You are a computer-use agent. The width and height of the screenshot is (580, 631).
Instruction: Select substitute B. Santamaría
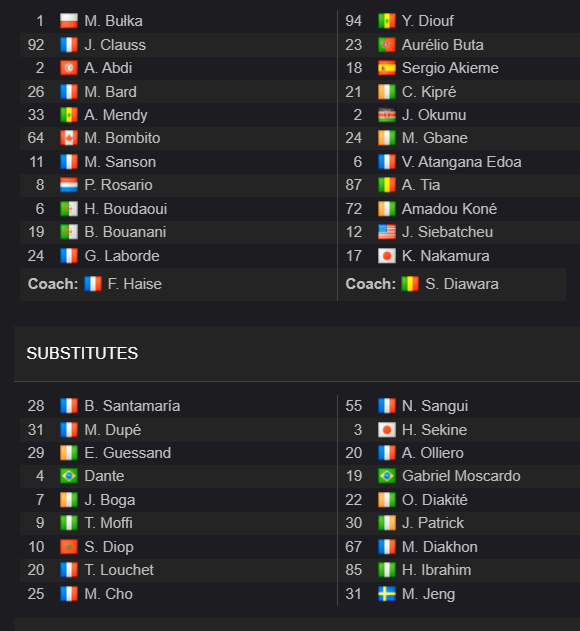(x=132, y=406)
